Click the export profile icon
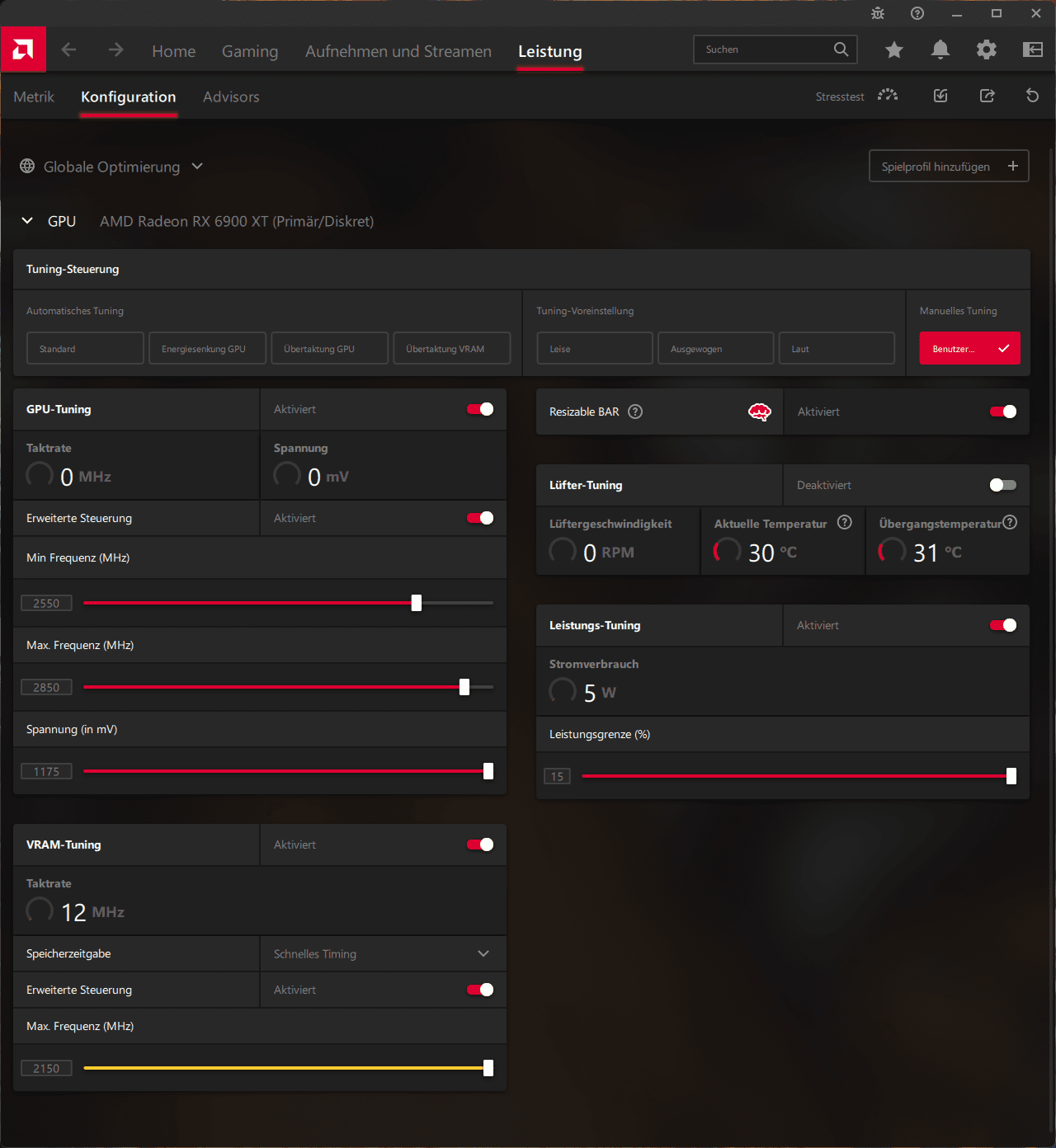Image resolution: width=1056 pixels, height=1148 pixels. tap(987, 96)
